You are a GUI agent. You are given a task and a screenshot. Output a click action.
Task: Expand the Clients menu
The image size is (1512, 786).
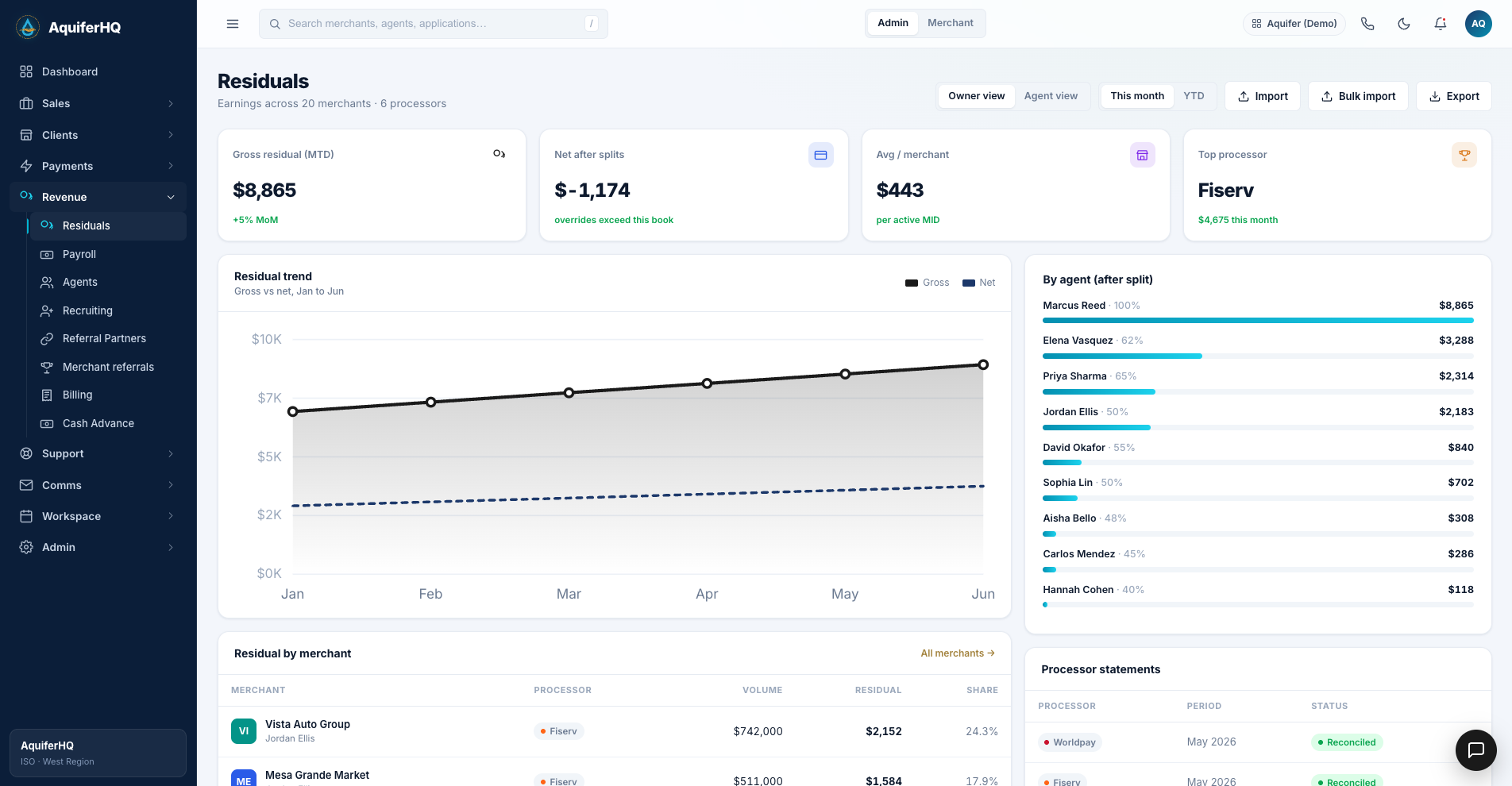click(x=98, y=135)
